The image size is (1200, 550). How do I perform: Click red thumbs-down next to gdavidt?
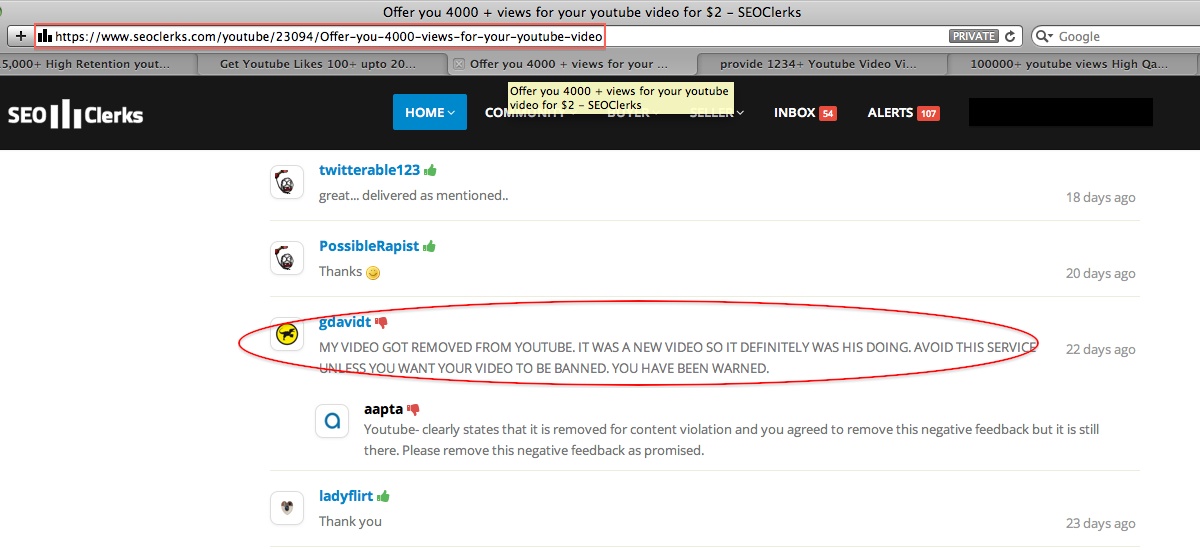tap(381, 323)
